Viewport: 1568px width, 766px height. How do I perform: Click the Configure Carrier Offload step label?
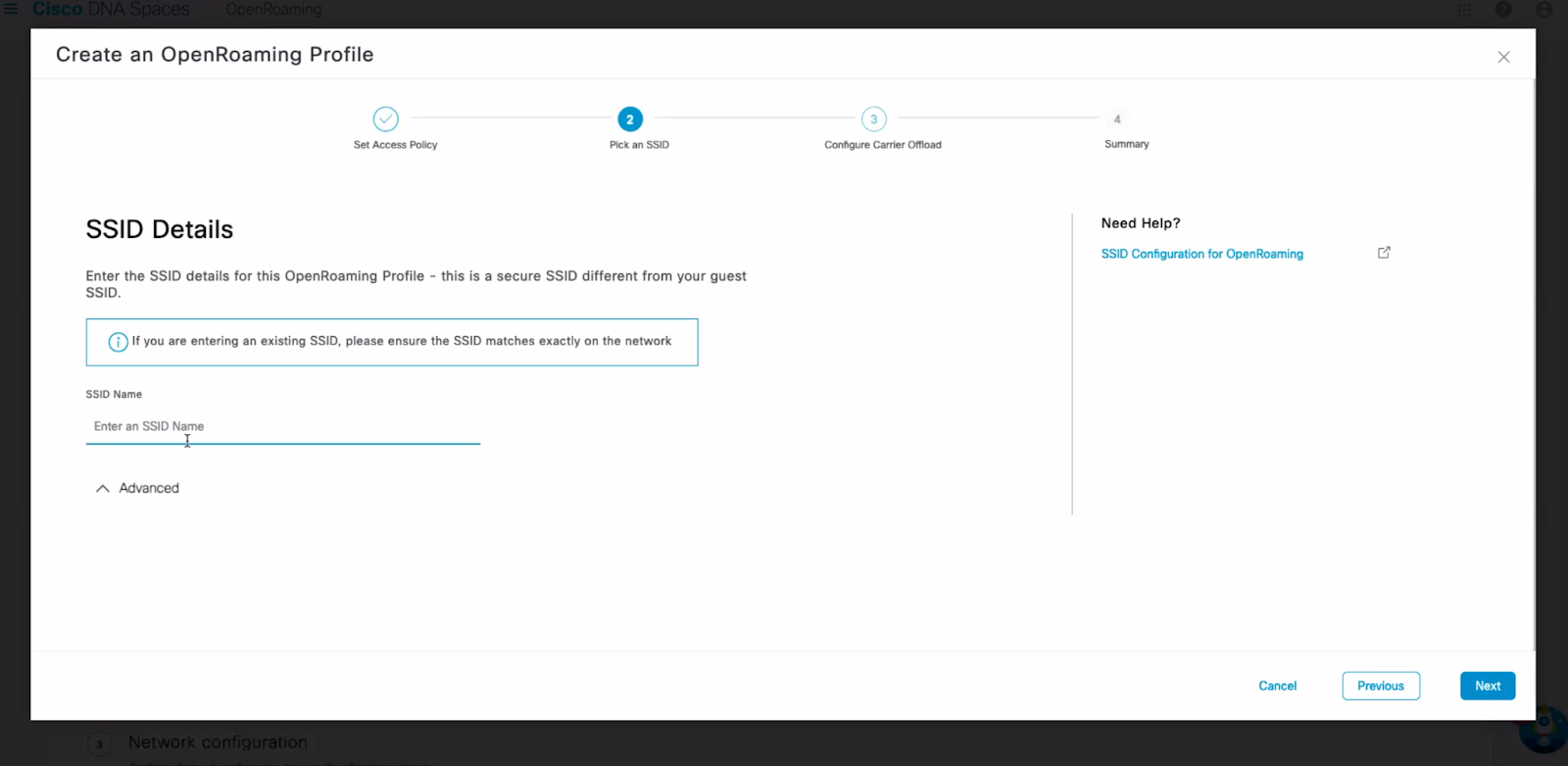click(883, 145)
